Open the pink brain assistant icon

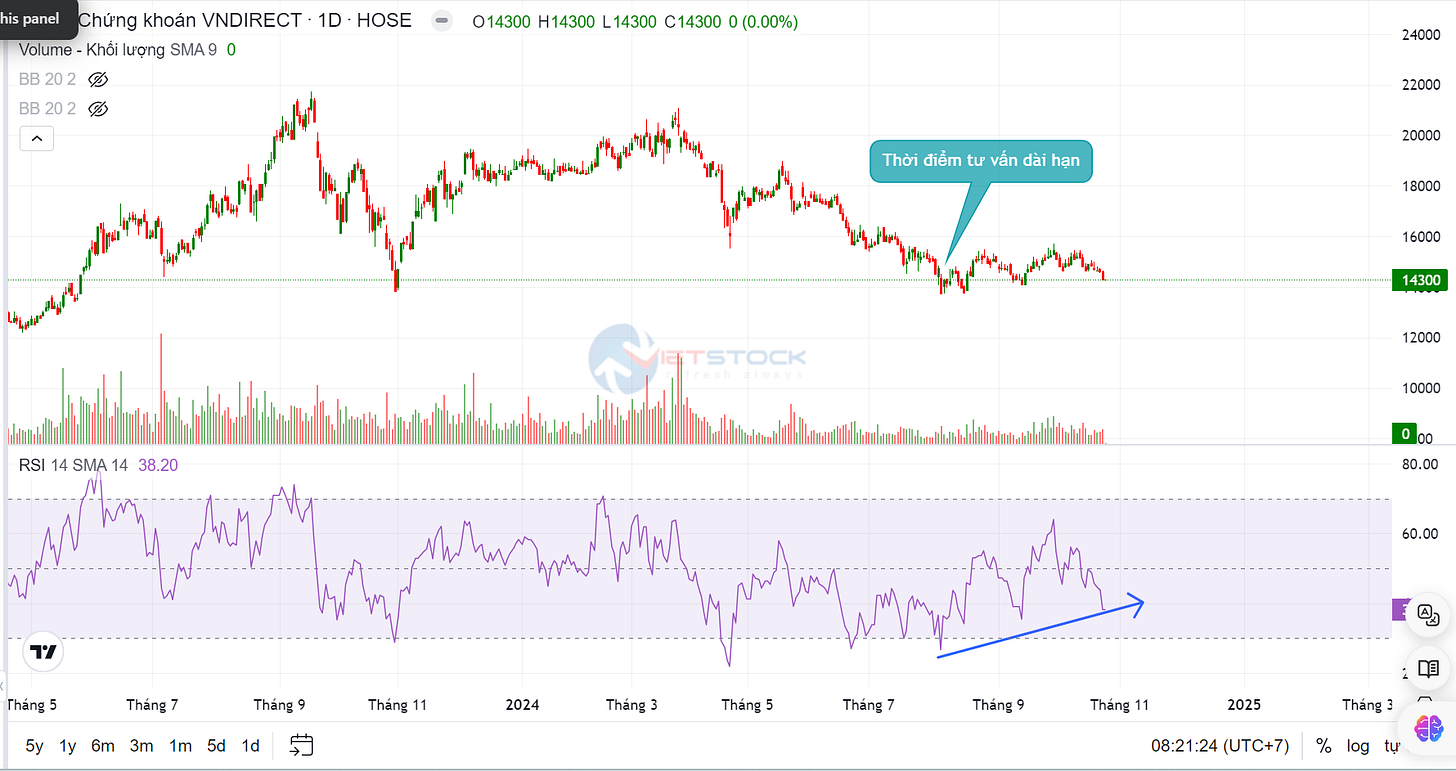[x=1428, y=729]
